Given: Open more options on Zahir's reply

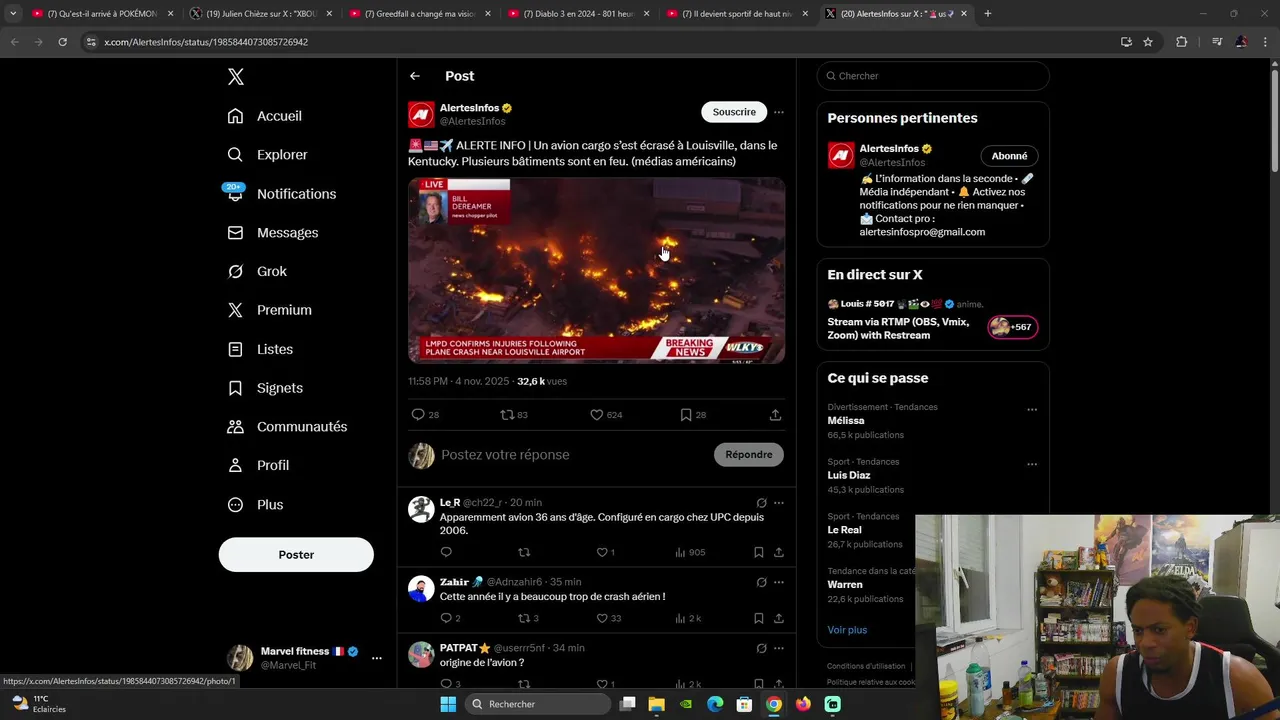Looking at the screenshot, I should tap(779, 582).
